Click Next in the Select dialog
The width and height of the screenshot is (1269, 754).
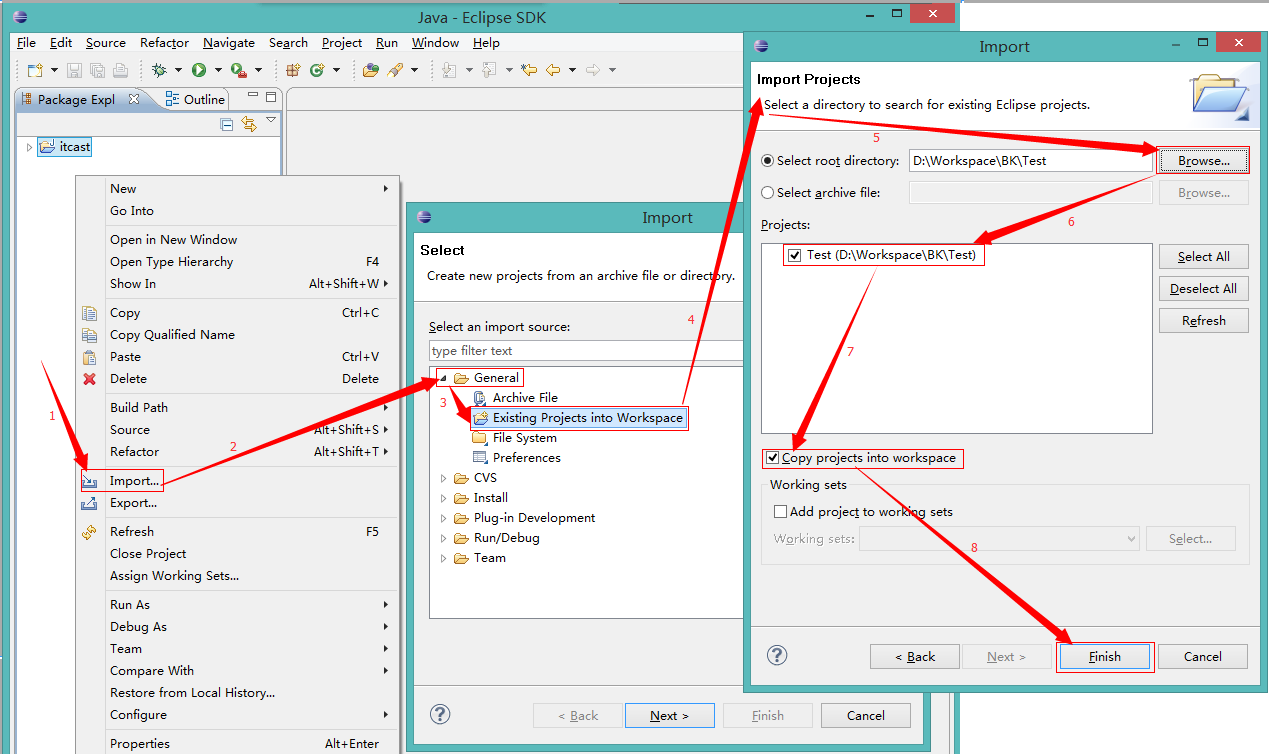[x=670, y=715]
